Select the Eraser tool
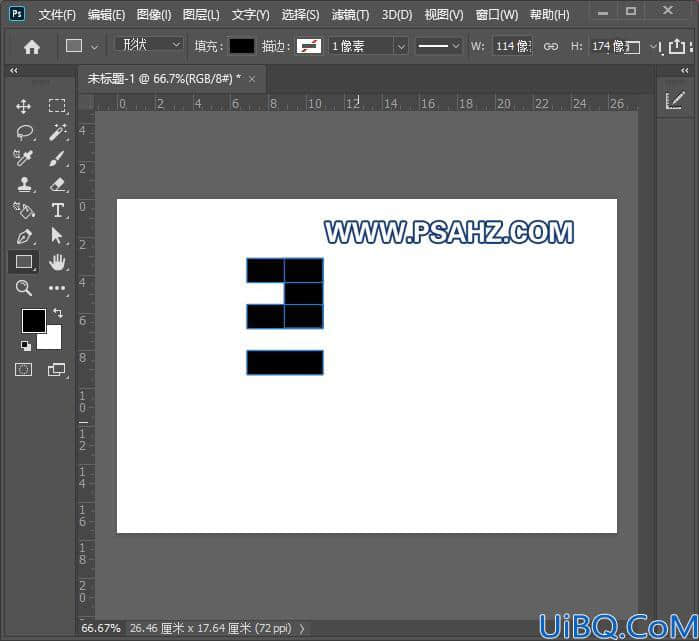The image size is (699, 641). [58, 184]
